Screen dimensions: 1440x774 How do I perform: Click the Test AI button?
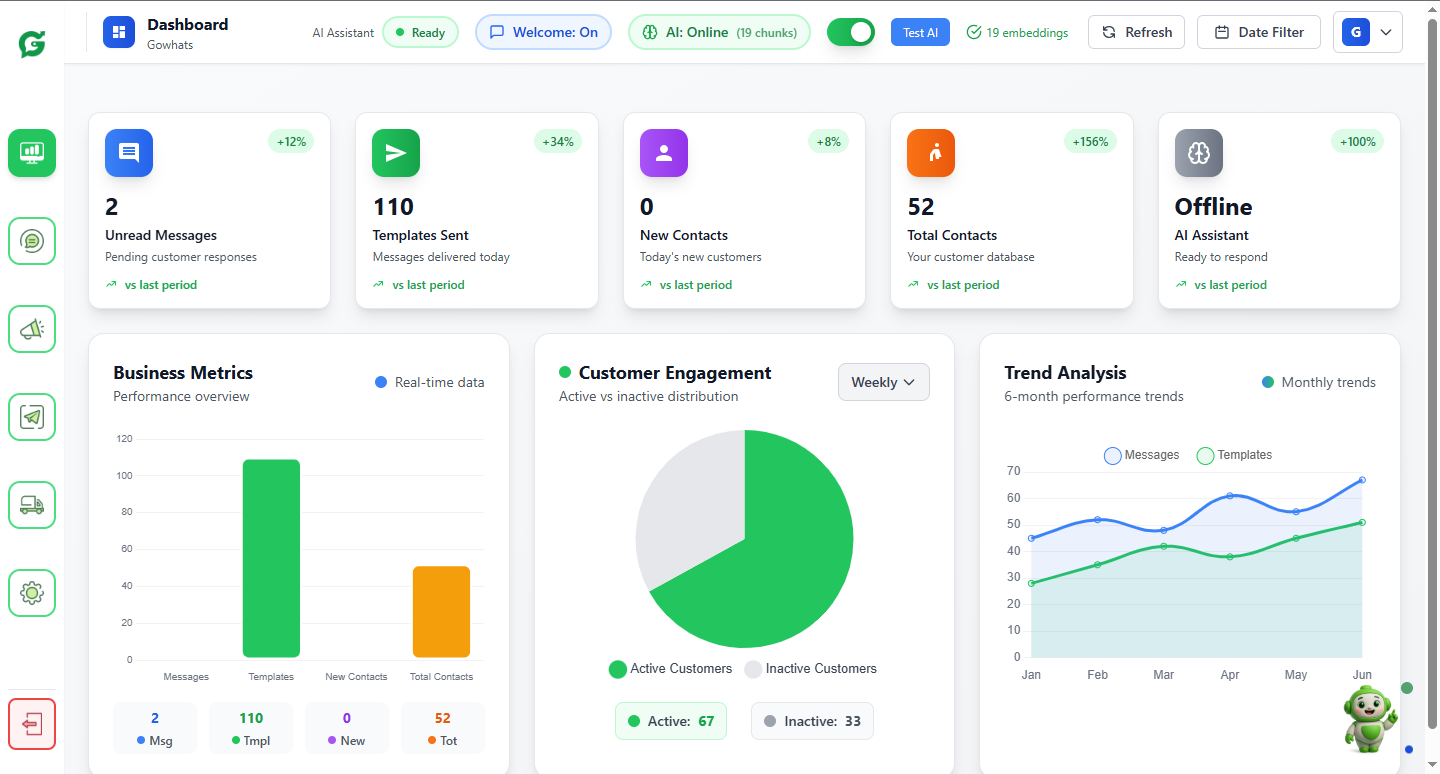pyautogui.click(x=920, y=32)
